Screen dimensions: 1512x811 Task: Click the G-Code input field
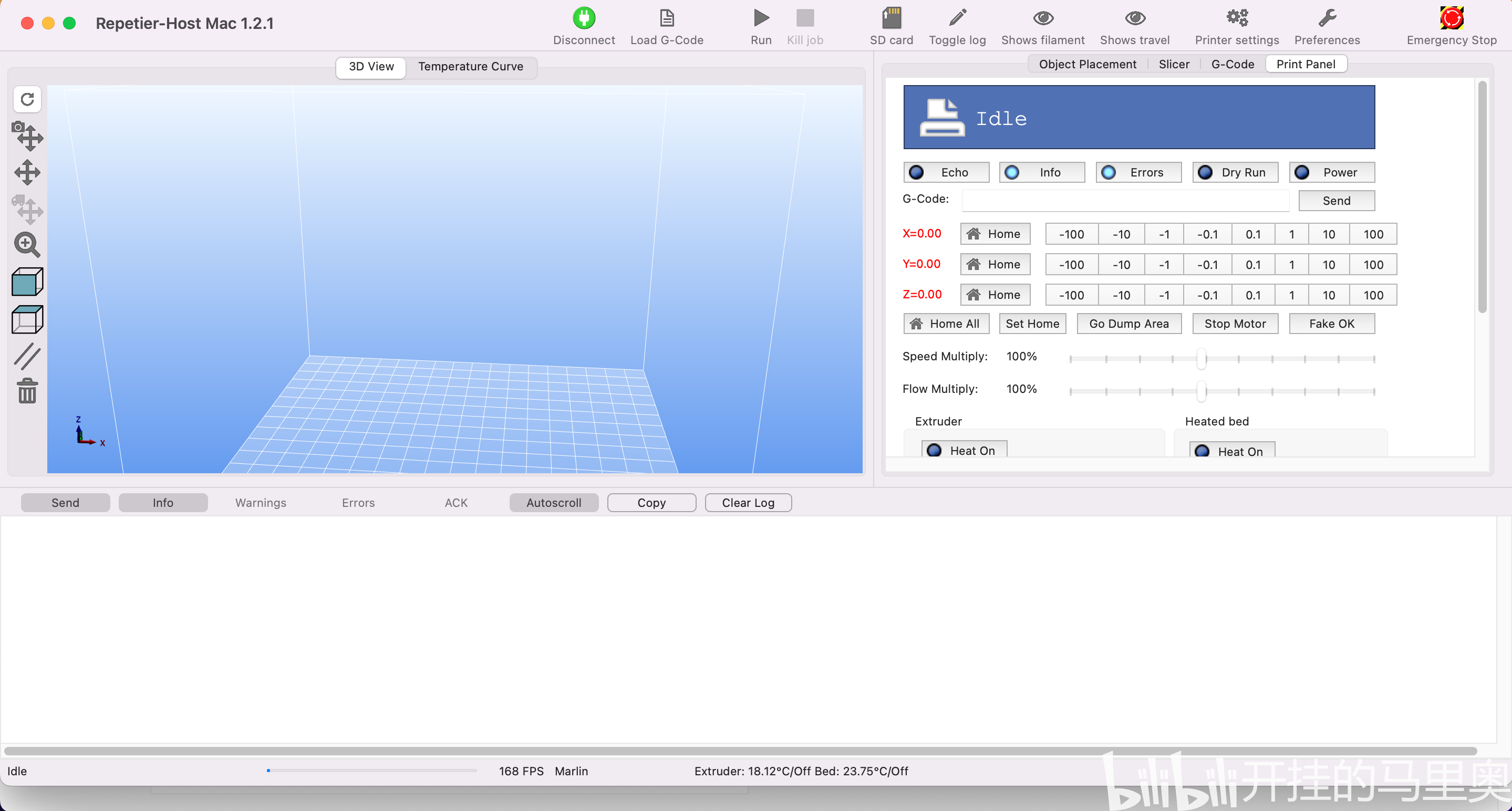coord(1125,201)
